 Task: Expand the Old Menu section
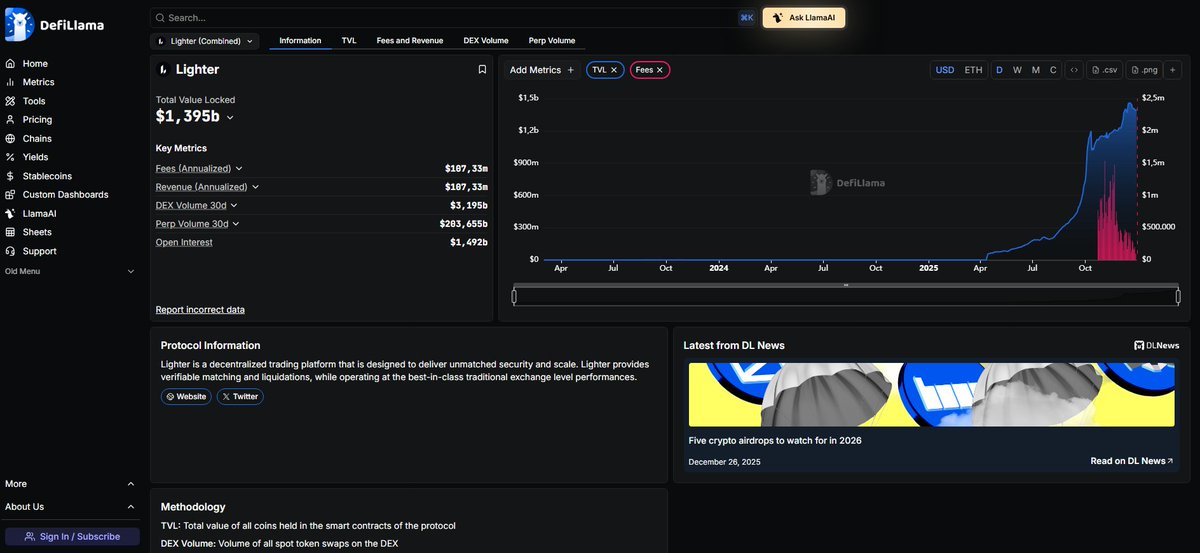click(130, 272)
